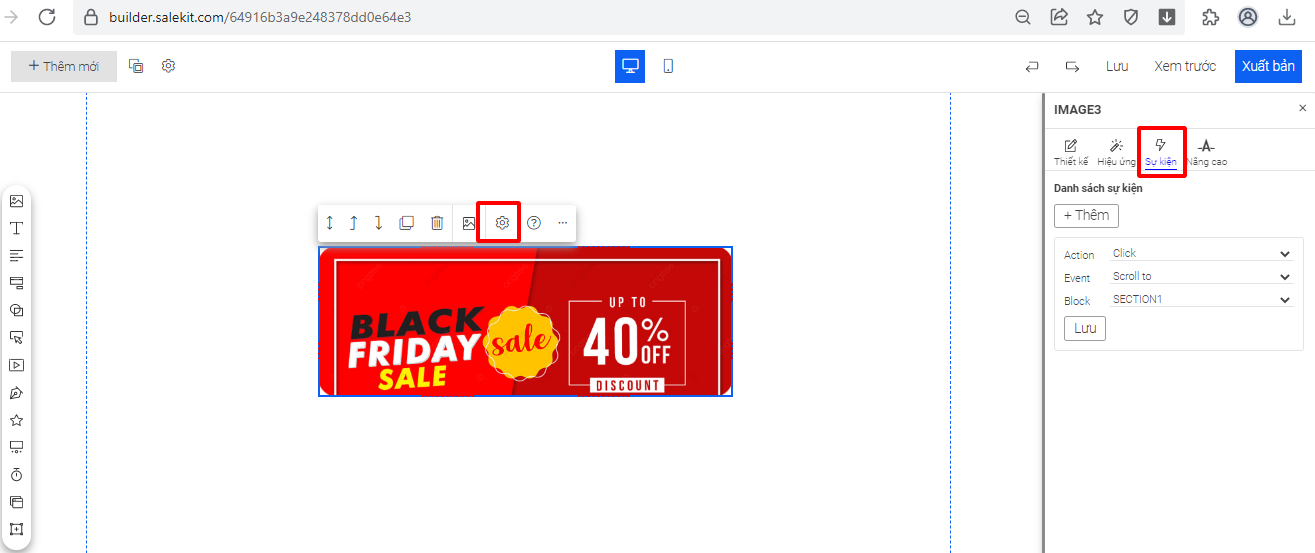Open the Thiết kế tab

pos(1071,152)
